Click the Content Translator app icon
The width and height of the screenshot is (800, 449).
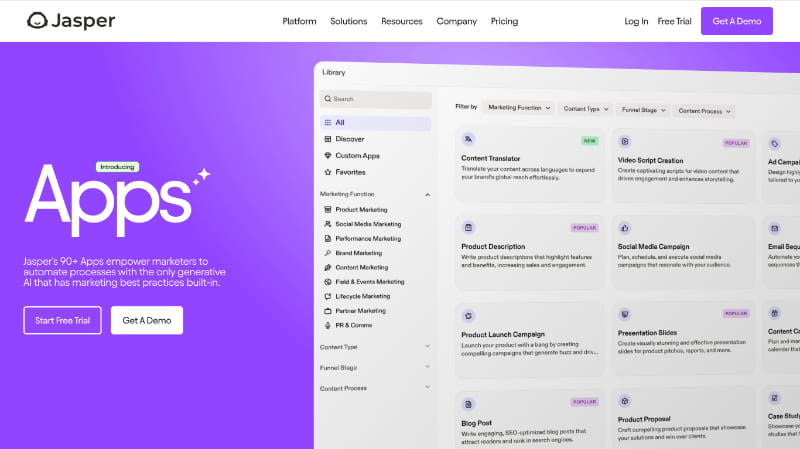click(468, 140)
